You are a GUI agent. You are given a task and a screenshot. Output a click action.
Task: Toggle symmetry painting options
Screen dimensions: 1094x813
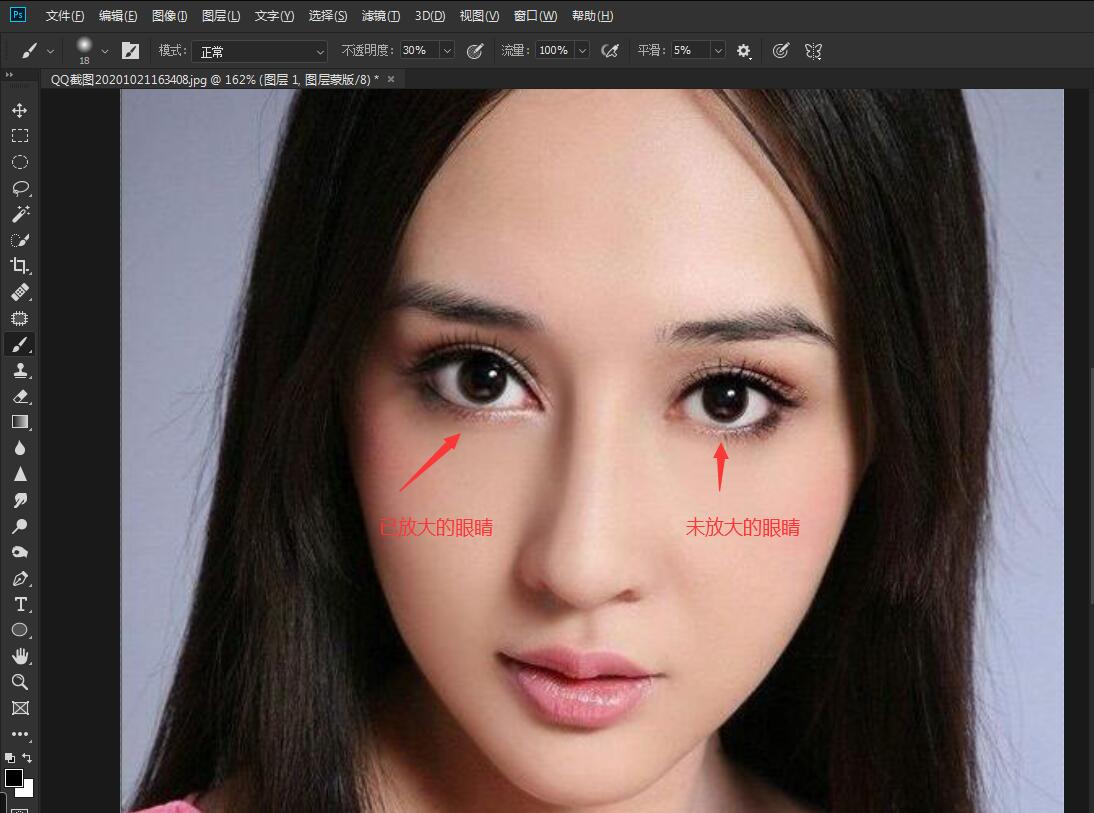tap(813, 50)
